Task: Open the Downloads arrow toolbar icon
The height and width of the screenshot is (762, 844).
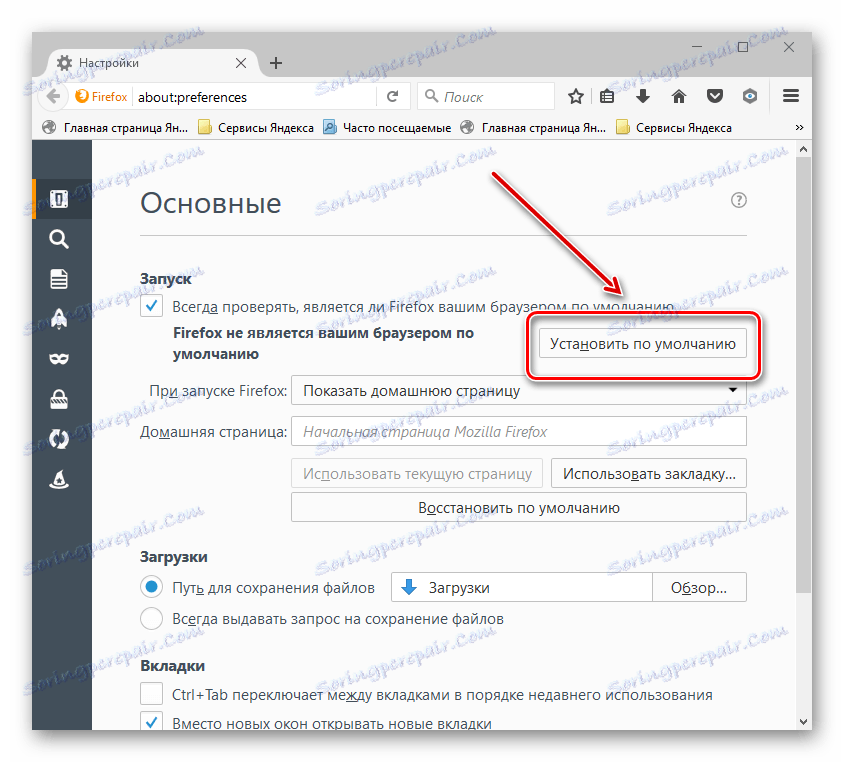Action: coord(643,97)
